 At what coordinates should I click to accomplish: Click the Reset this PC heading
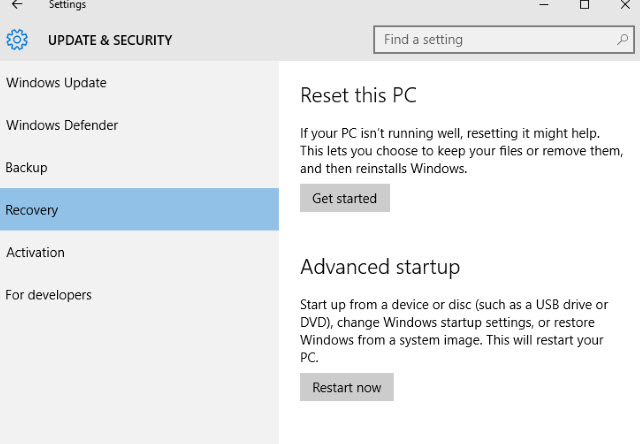coord(358,95)
